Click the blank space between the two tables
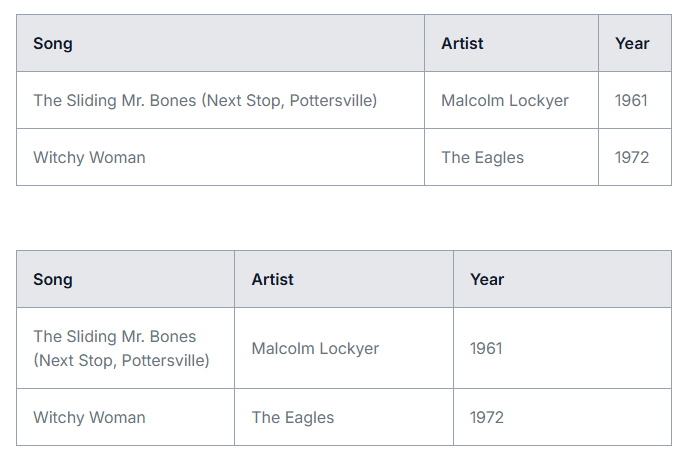Viewport: 691px width, 458px height. click(x=344, y=218)
